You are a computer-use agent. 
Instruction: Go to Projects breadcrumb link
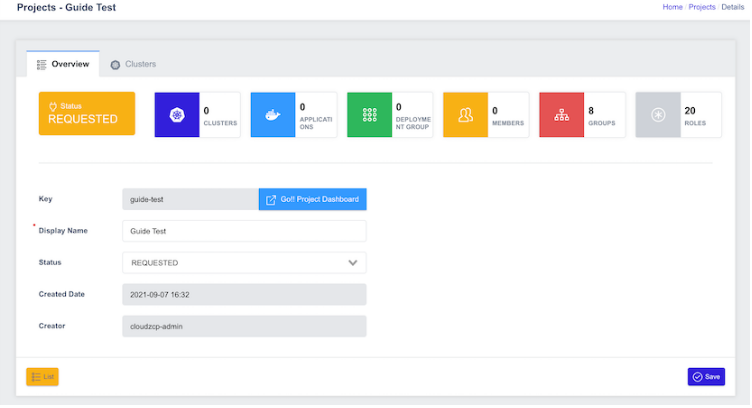pyautogui.click(x=702, y=7)
